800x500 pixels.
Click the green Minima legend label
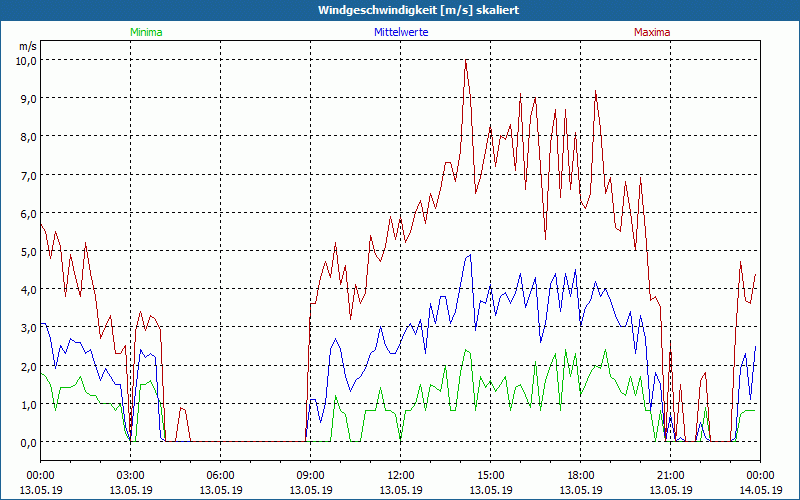click(146, 32)
